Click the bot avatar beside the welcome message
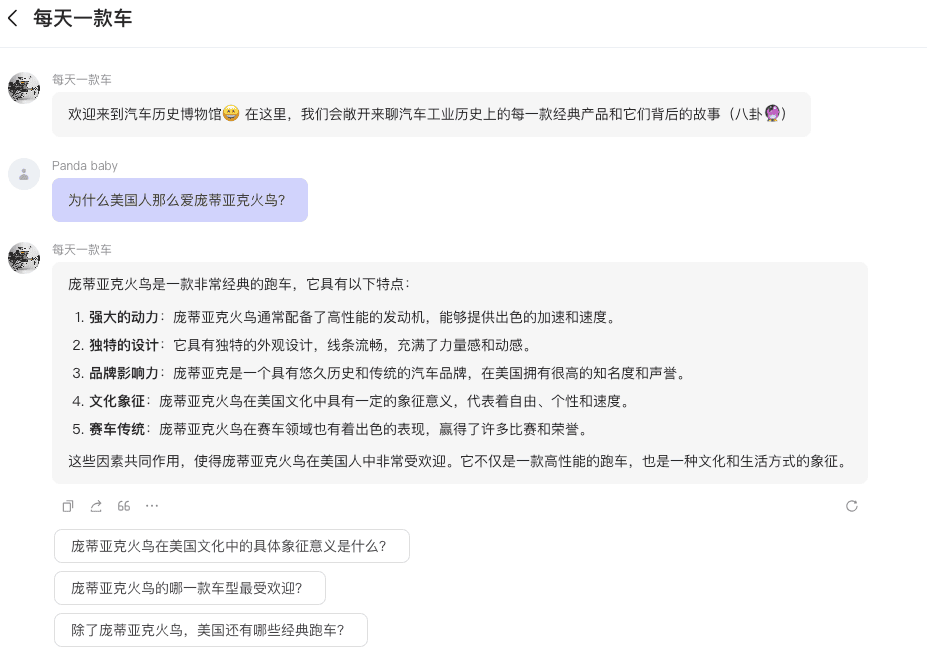This screenshot has width=927, height=669. (24, 88)
